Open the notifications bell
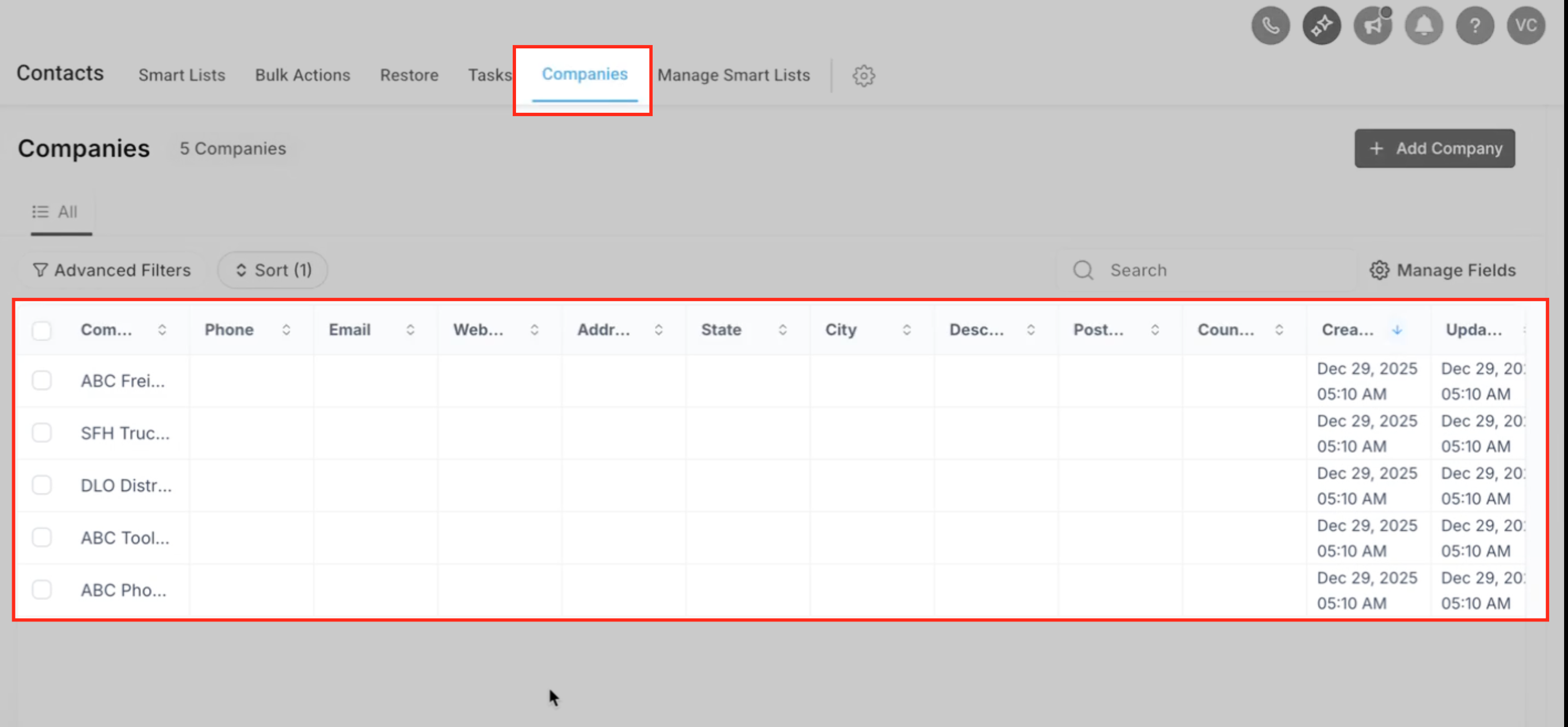Image resolution: width=1568 pixels, height=727 pixels. (x=1423, y=26)
